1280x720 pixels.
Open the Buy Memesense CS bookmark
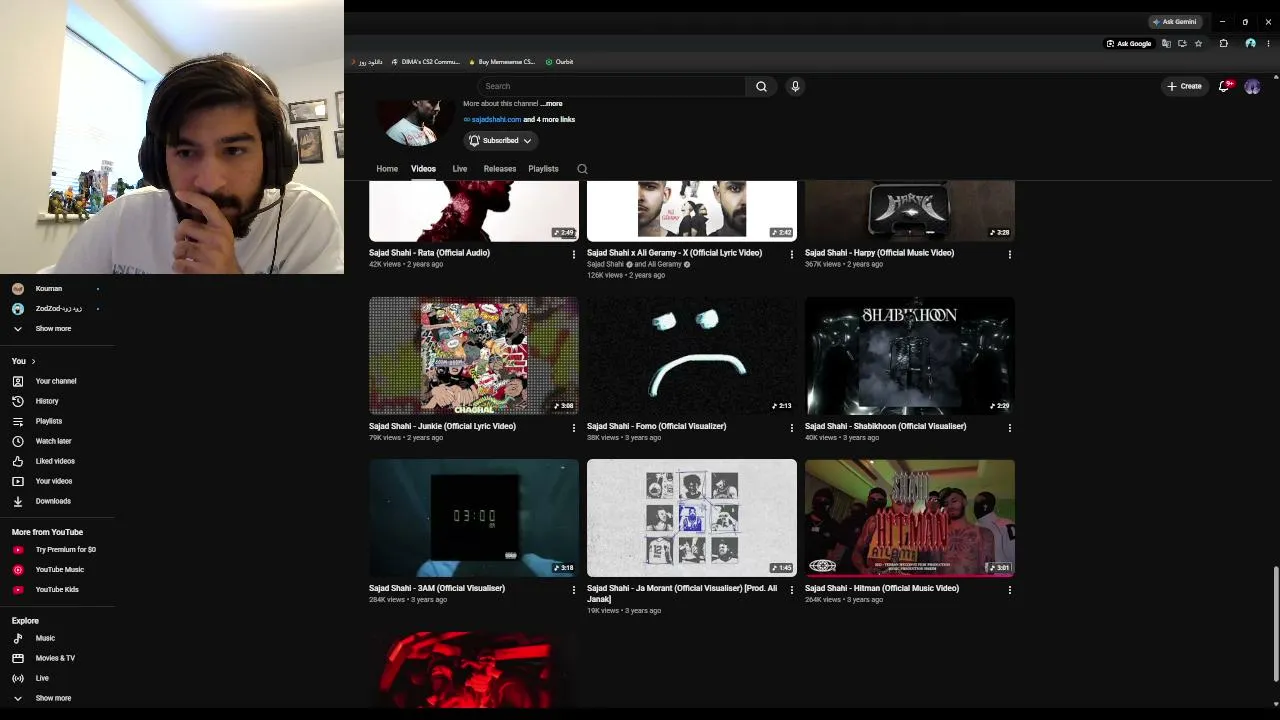[x=502, y=62]
